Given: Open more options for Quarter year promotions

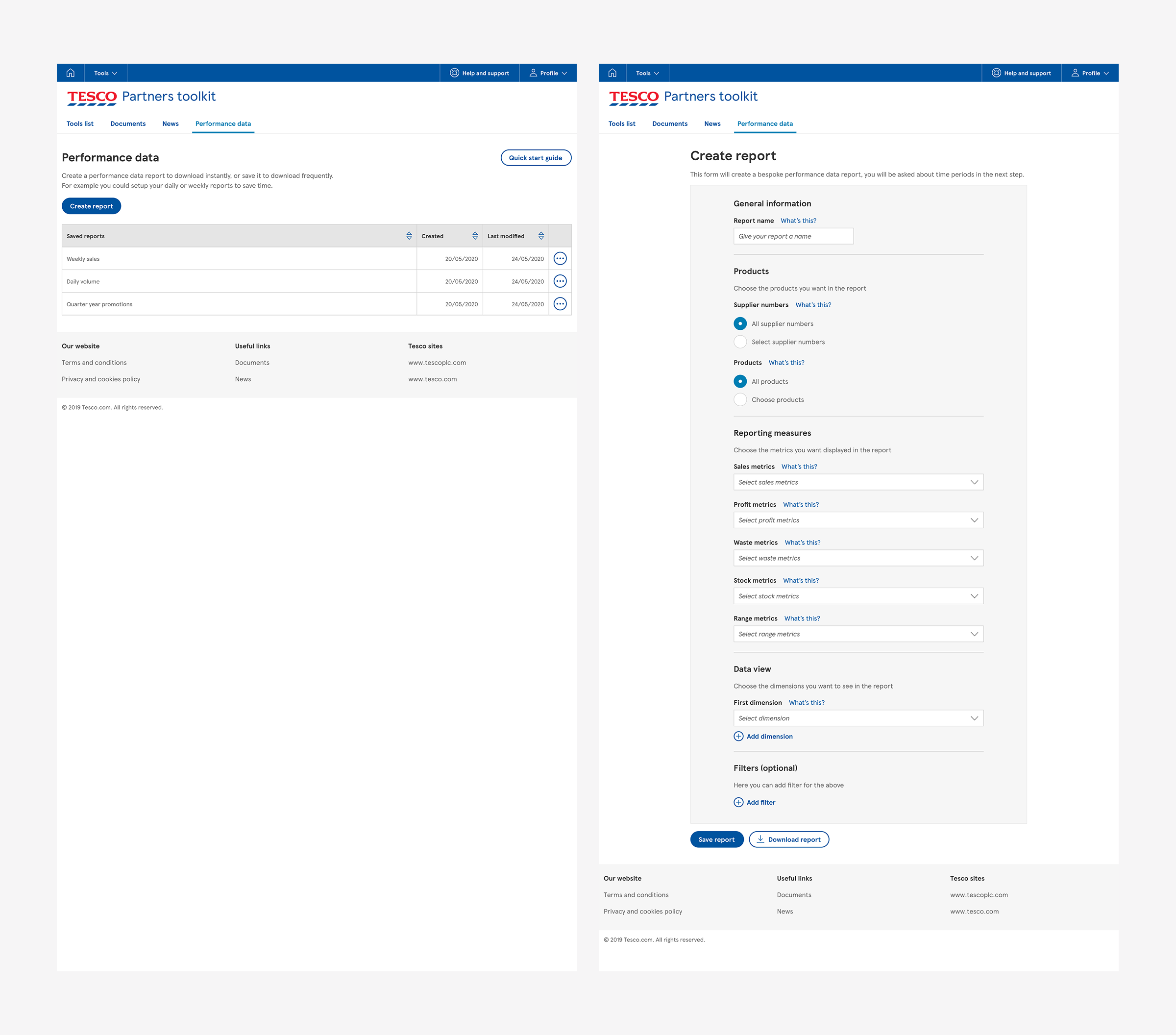Looking at the screenshot, I should point(560,304).
